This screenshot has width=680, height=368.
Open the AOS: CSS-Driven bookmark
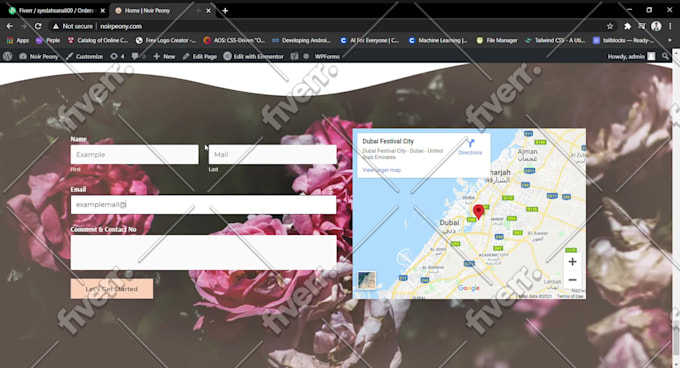point(234,40)
